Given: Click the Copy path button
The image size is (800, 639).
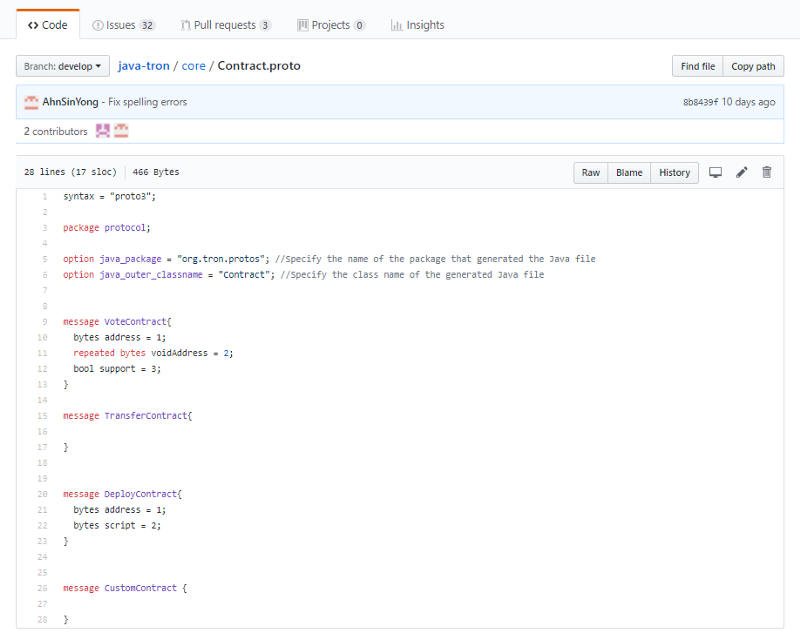Looking at the screenshot, I should click(x=753, y=66).
